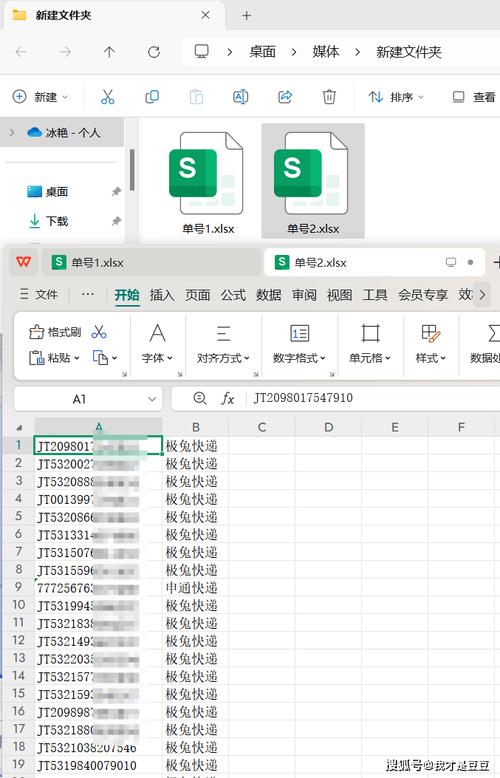The image size is (500, 778).
Task: Click the three-dot more button beside 文件
Action: click(x=88, y=294)
